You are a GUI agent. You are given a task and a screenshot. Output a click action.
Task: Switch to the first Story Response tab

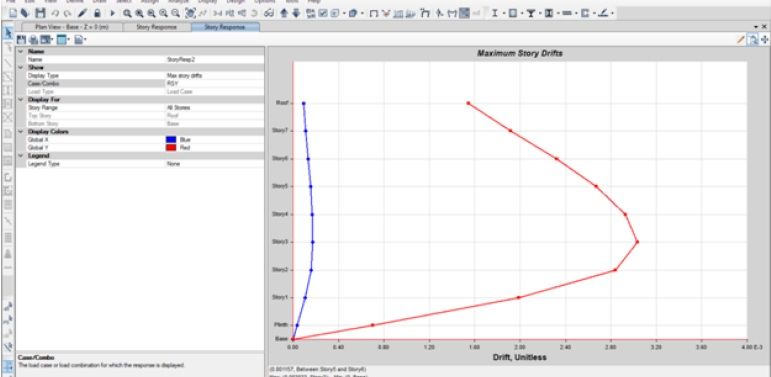click(x=156, y=27)
